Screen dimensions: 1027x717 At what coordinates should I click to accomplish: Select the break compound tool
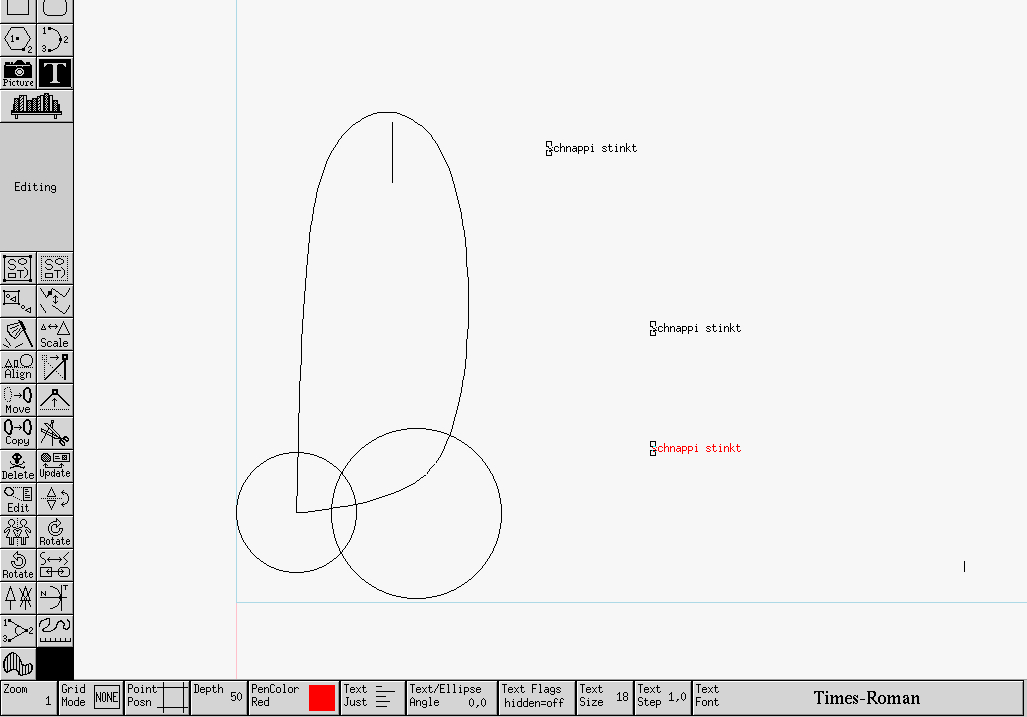[x=55, y=268]
